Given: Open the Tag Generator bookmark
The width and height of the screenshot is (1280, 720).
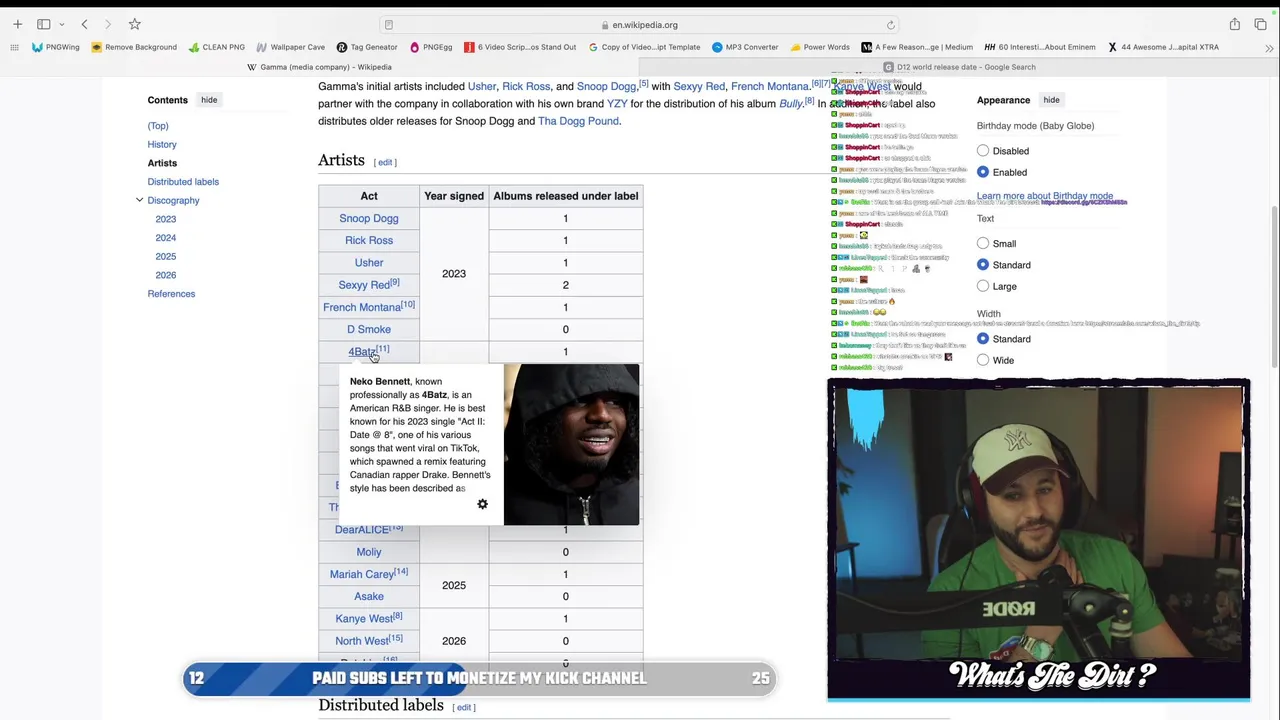Looking at the screenshot, I should pos(367,47).
